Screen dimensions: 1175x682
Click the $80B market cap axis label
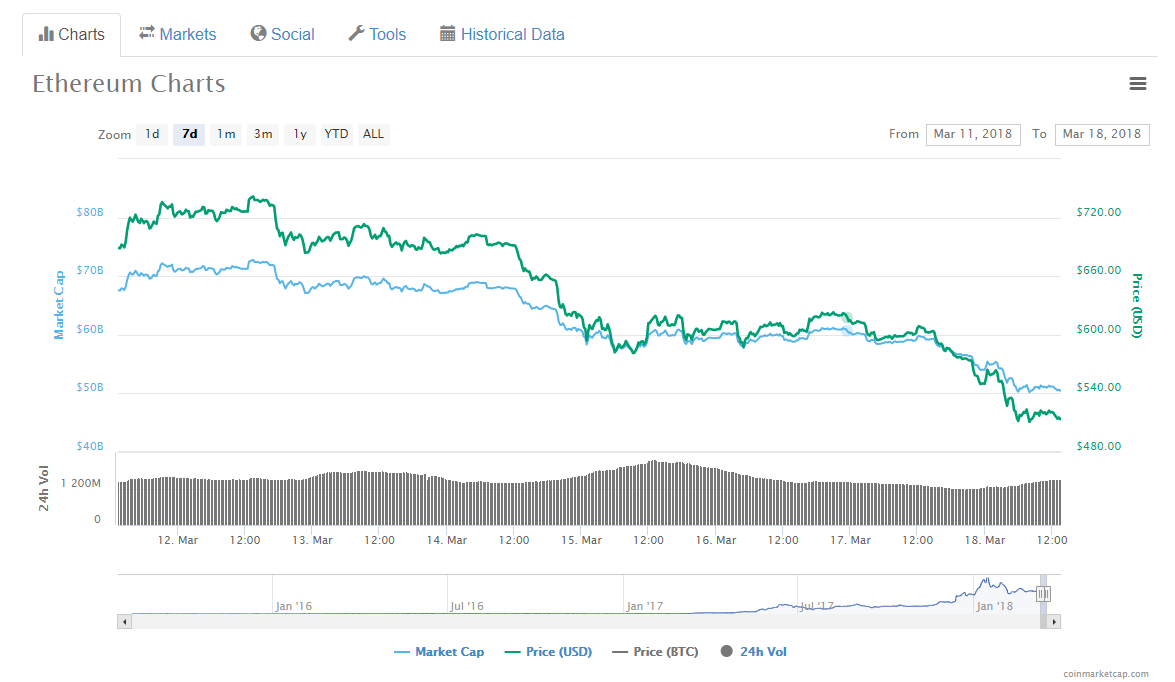point(90,212)
